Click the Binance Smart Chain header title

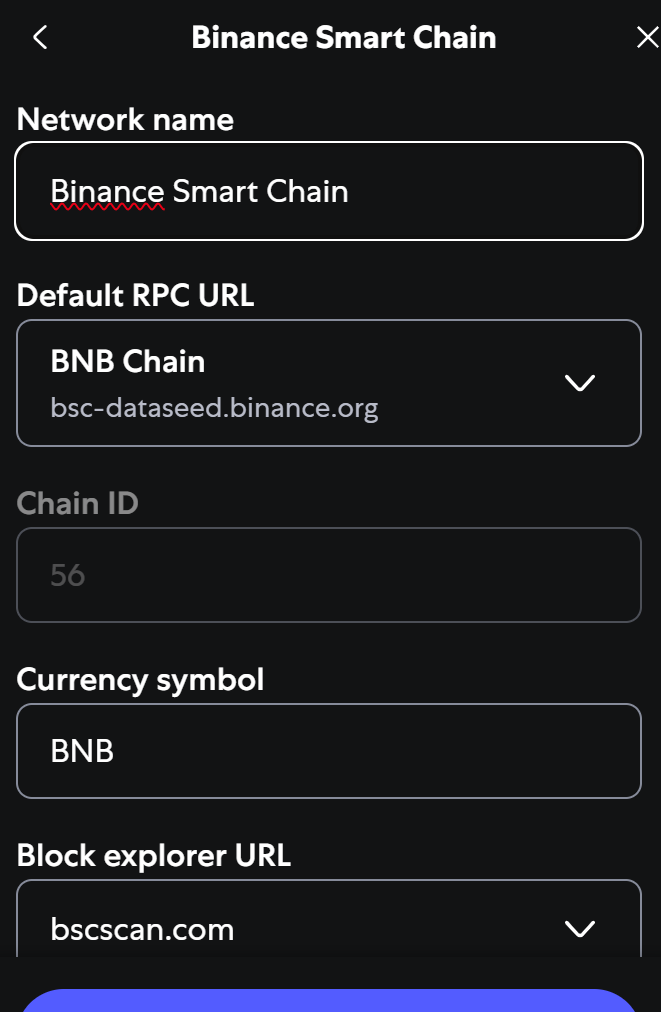[x=343, y=38]
